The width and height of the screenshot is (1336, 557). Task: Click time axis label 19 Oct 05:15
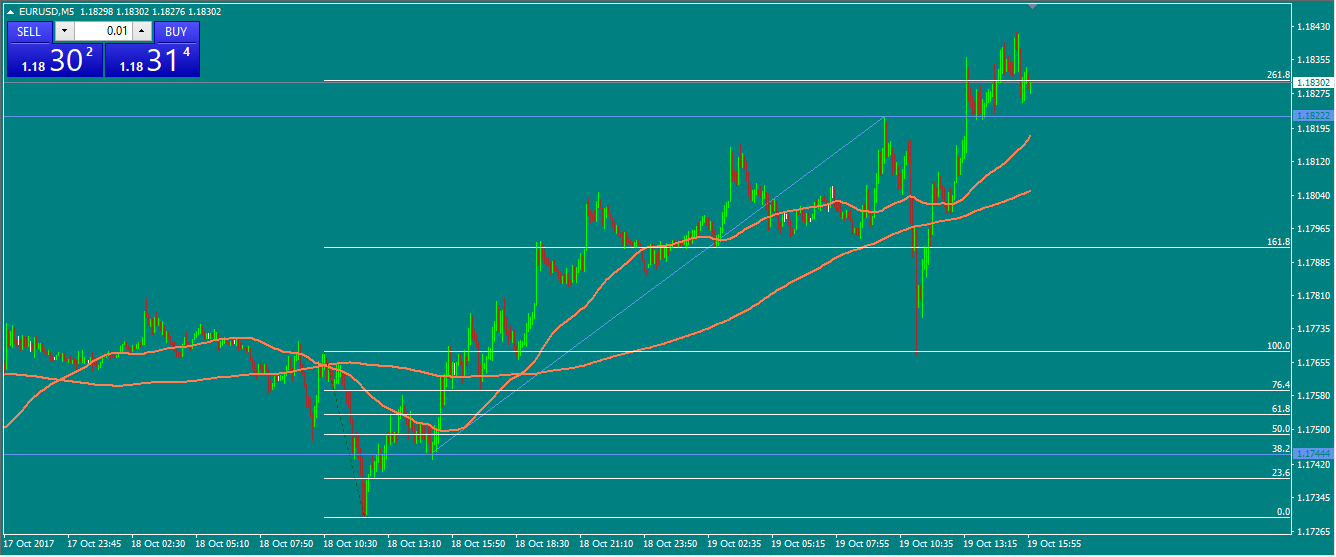798,545
